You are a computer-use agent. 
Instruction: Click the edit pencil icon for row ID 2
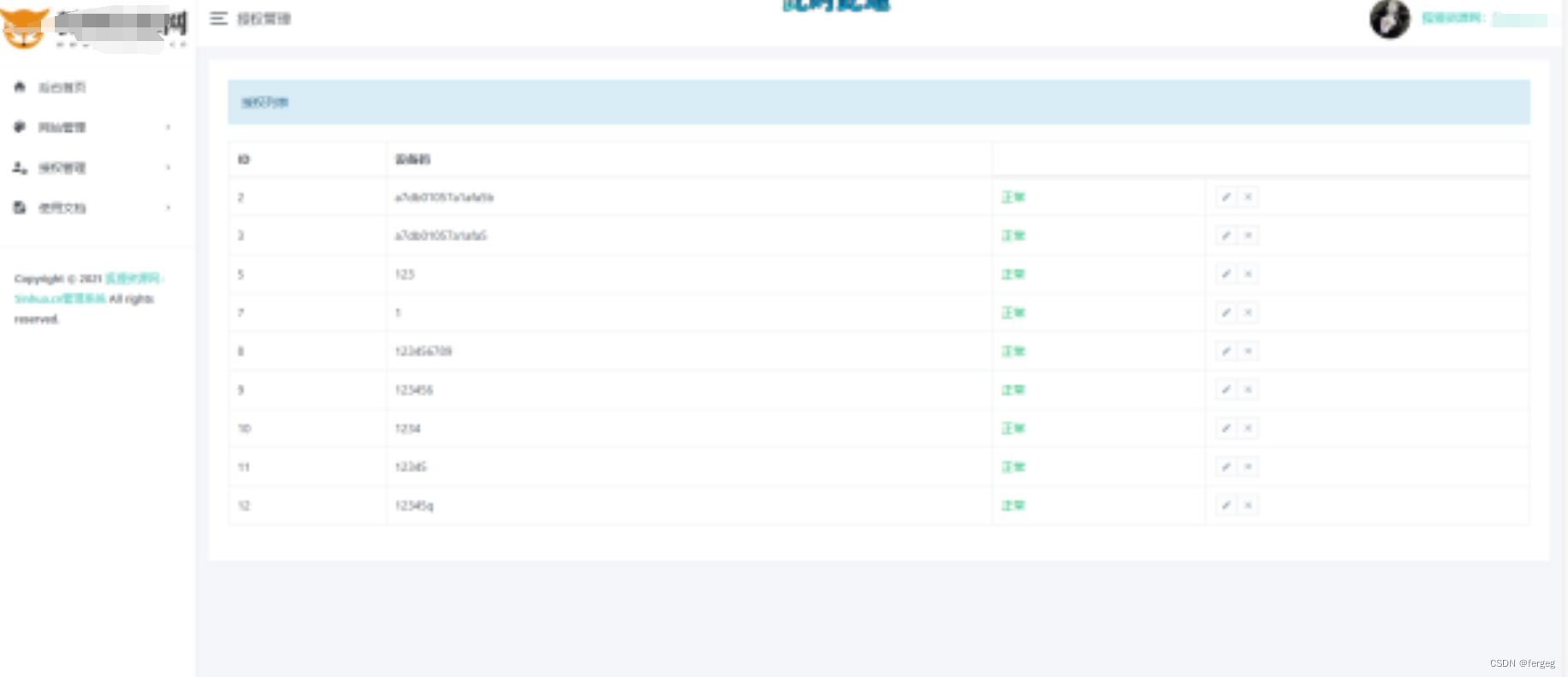point(1226,197)
